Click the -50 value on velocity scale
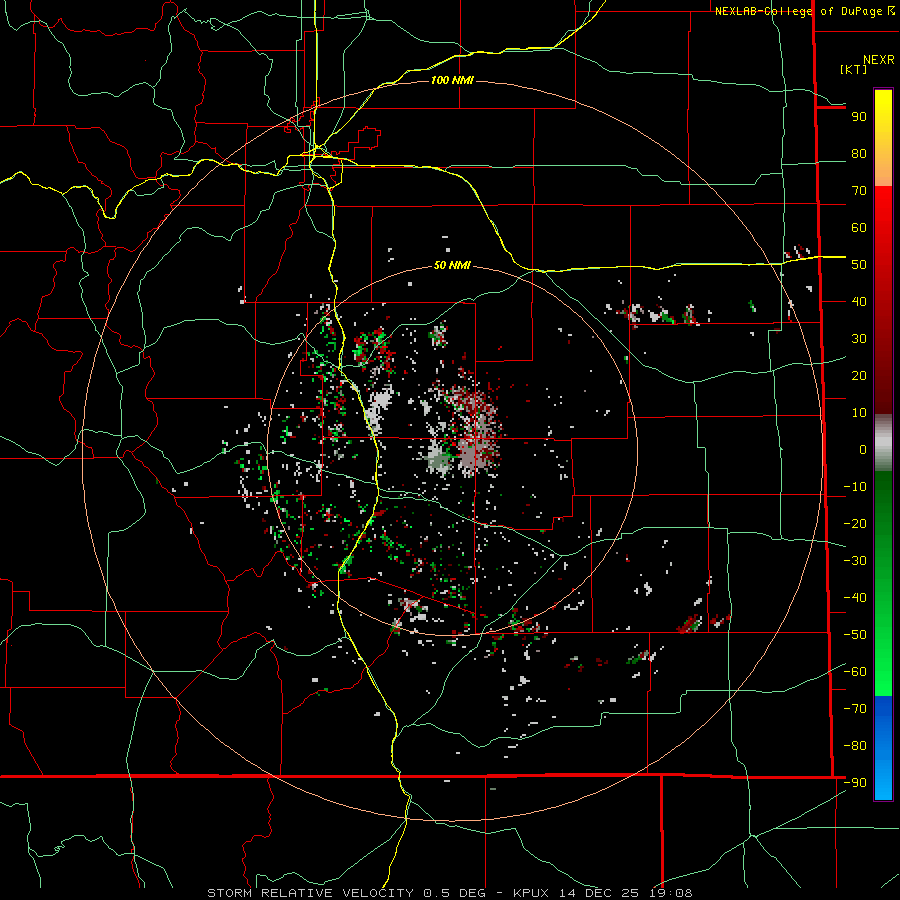 click(x=855, y=635)
